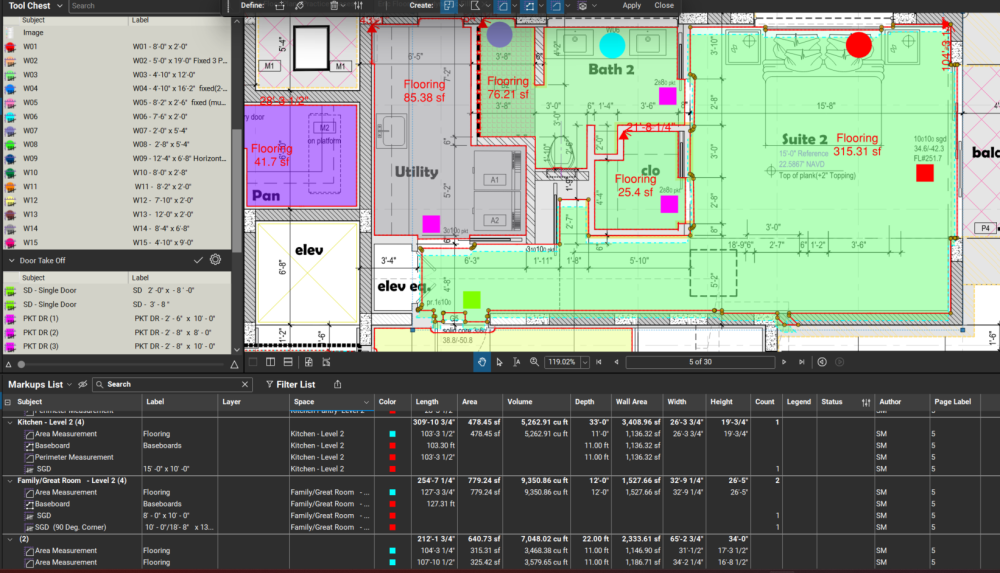Open Door Take Off settings gear
1000x573 pixels.
coord(216,260)
